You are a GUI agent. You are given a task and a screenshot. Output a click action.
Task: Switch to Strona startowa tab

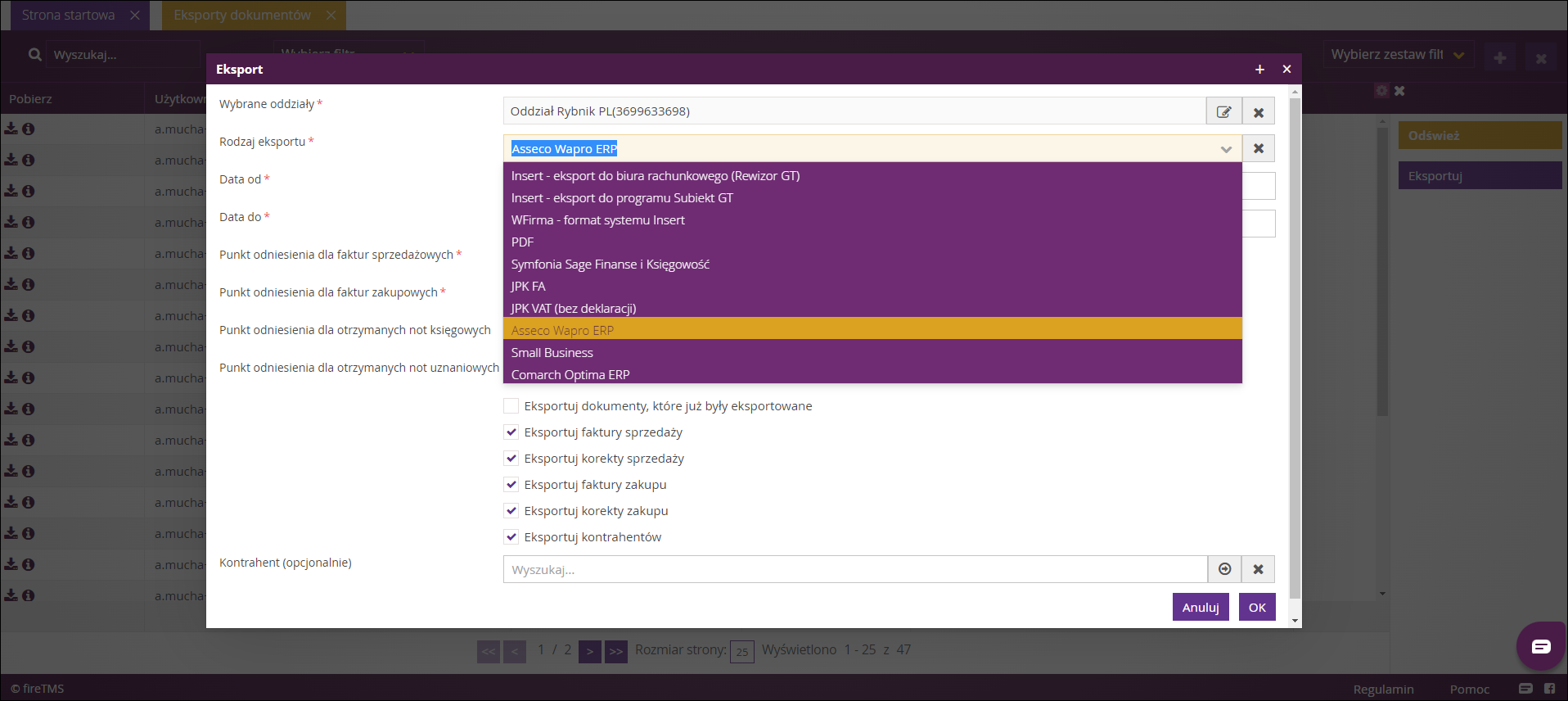pos(69,15)
